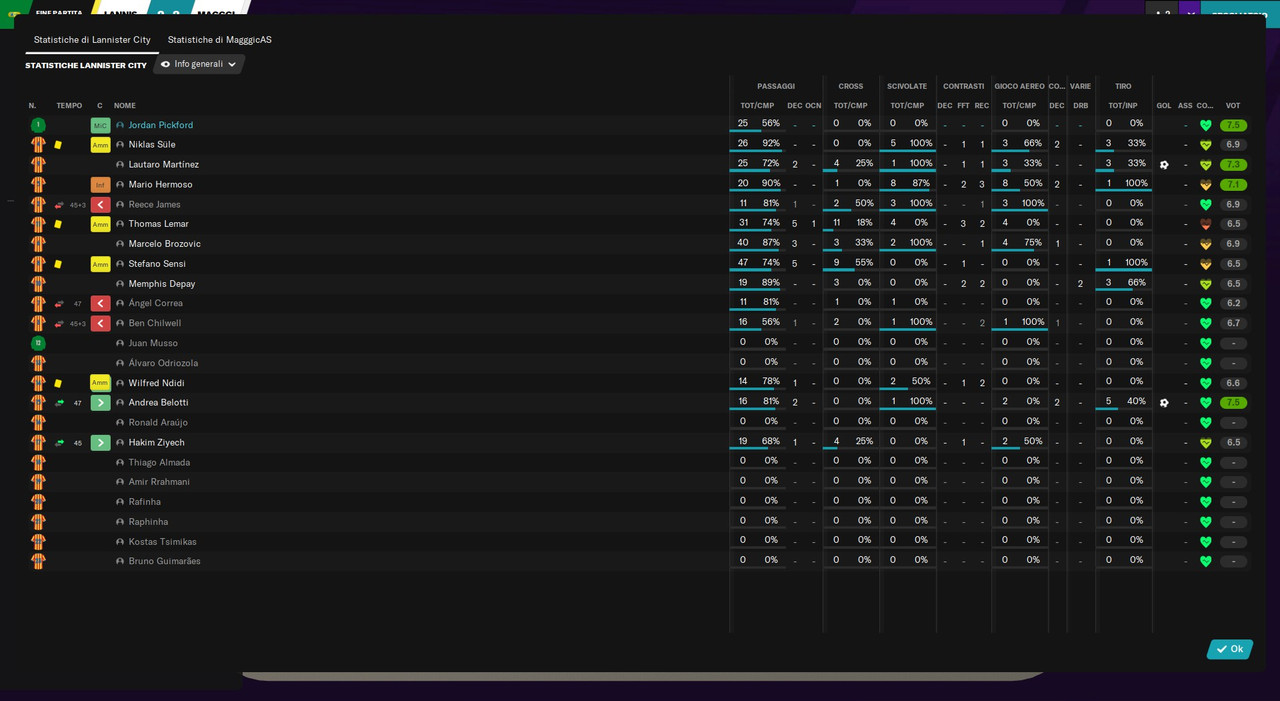This screenshot has height=701, width=1280.
Task: Click Andrea Belotti's green substituted-on arrow badge
Action: (100, 403)
